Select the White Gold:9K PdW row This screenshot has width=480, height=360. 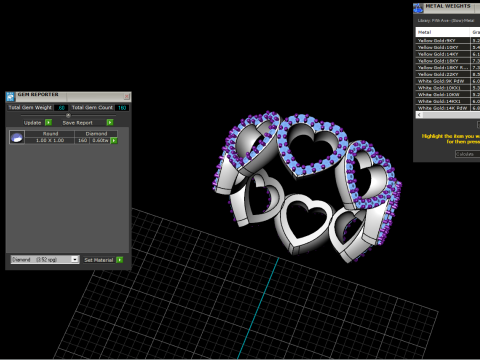(448, 81)
